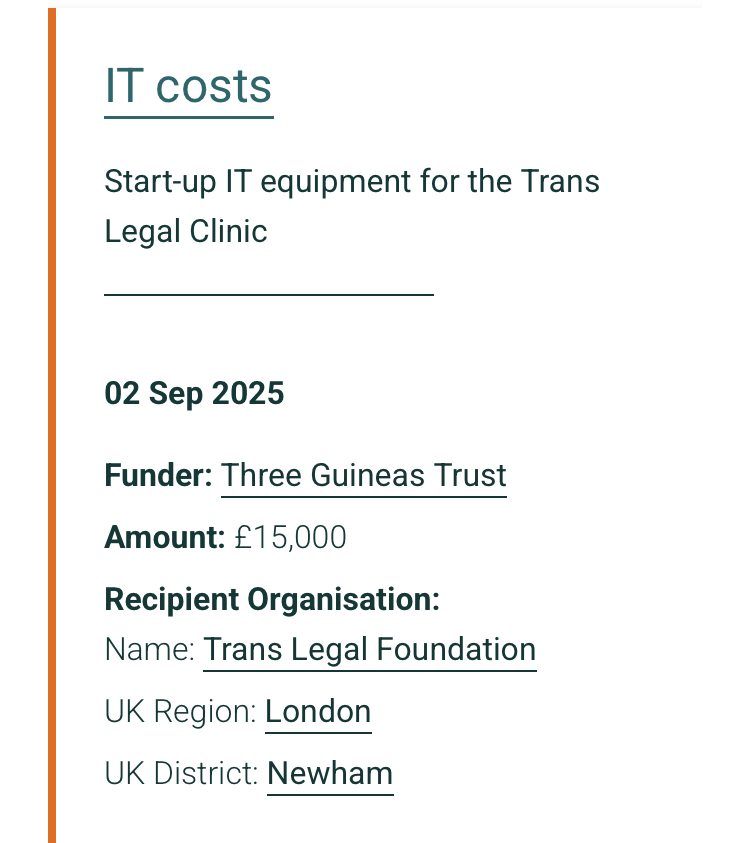
Task: Select the London UK region link
Action: [318, 712]
